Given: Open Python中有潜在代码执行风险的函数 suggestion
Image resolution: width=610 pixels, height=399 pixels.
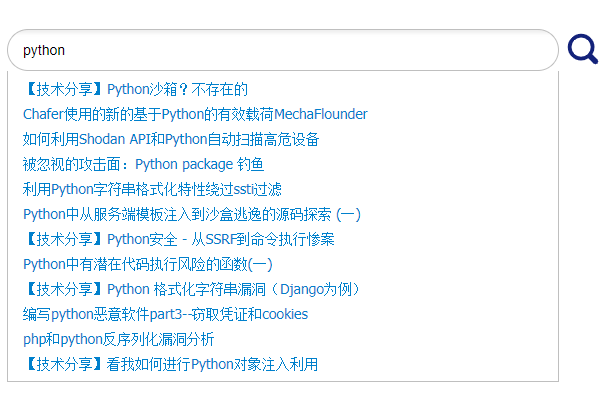Looking at the screenshot, I should coord(148,264).
